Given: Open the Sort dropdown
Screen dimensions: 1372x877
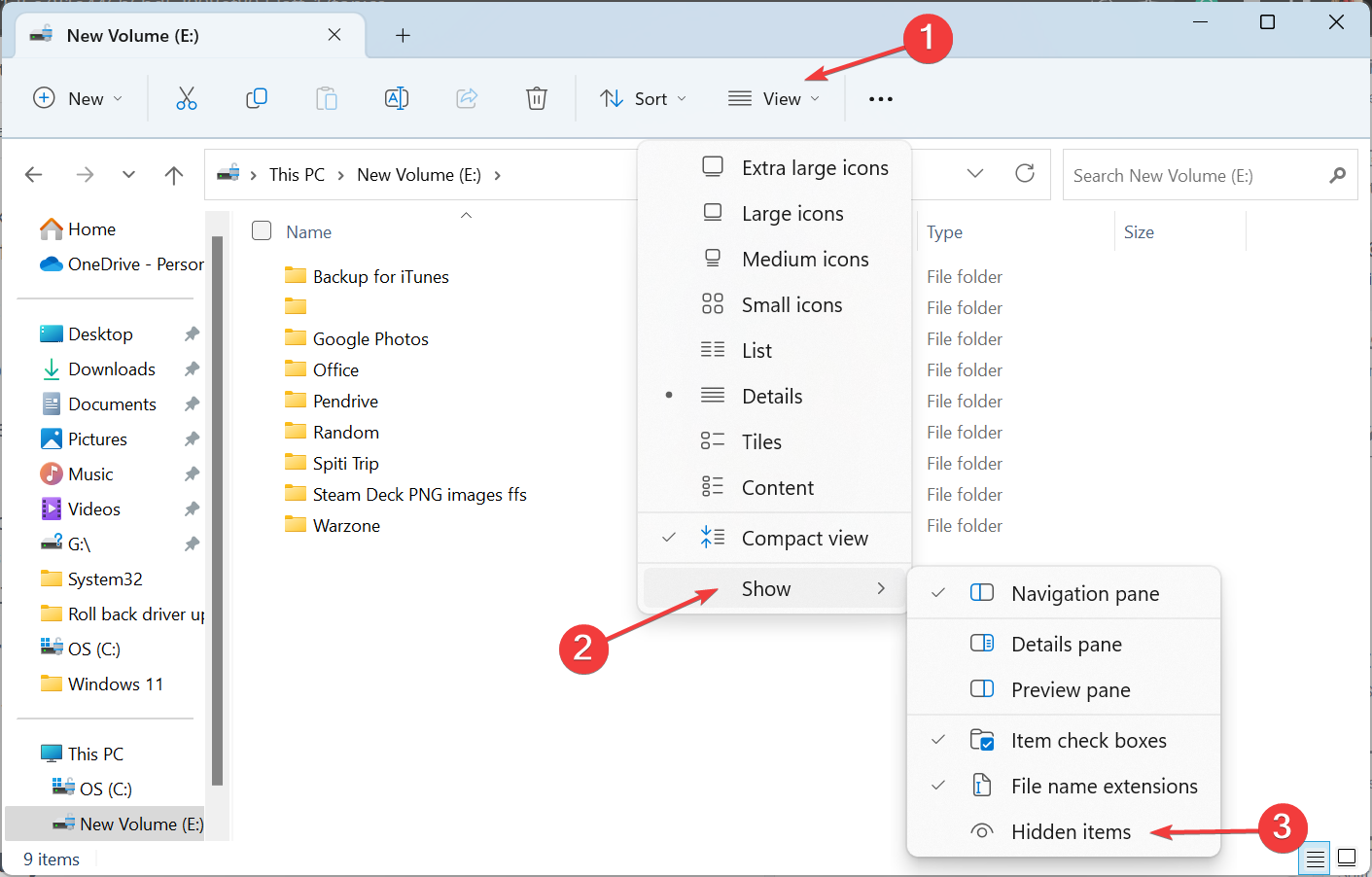Looking at the screenshot, I should [644, 99].
